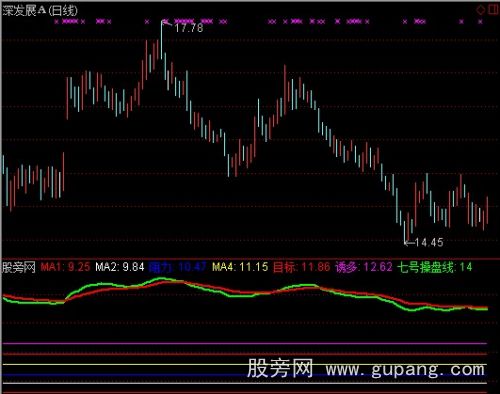Click the purple horizontal 诱多 line
The width and height of the screenshot is (500, 394).
click(x=245, y=343)
